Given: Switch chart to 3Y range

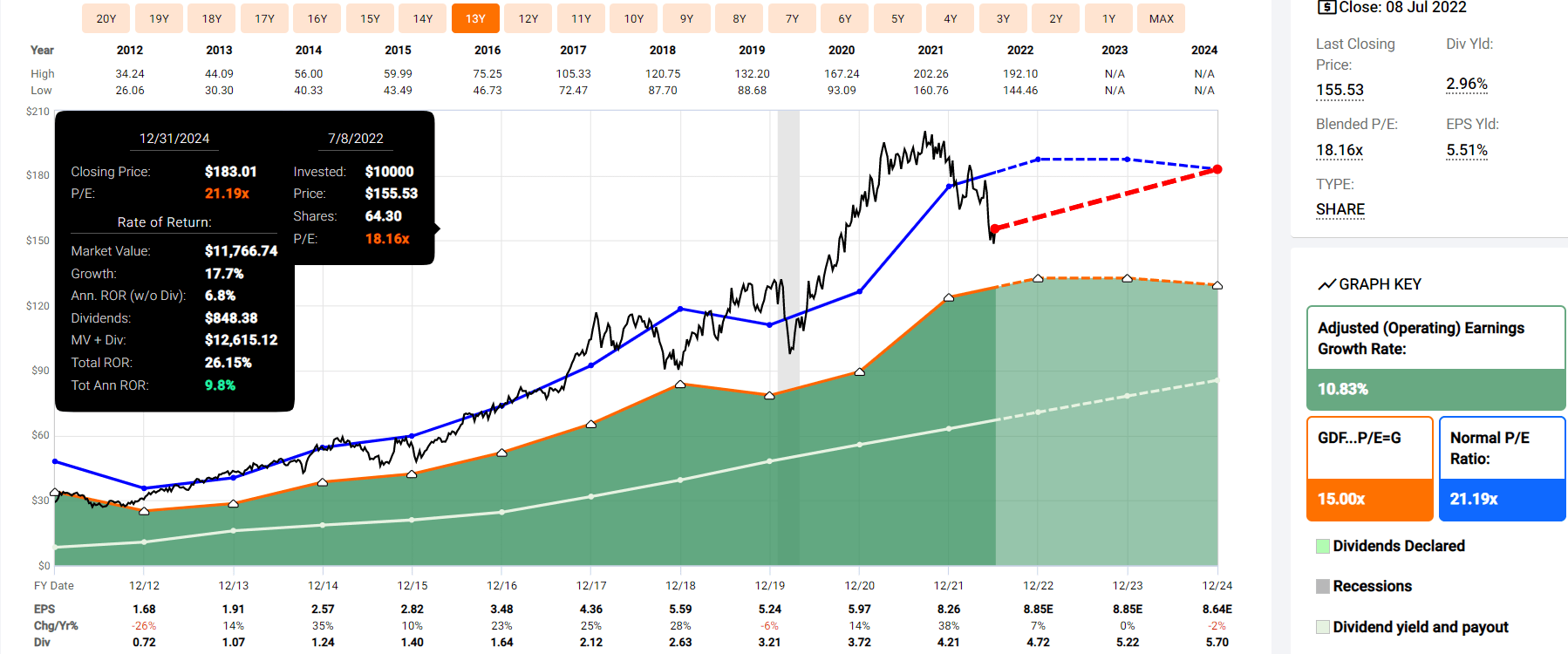Looking at the screenshot, I should pyautogui.click(x=1003, y=18).
